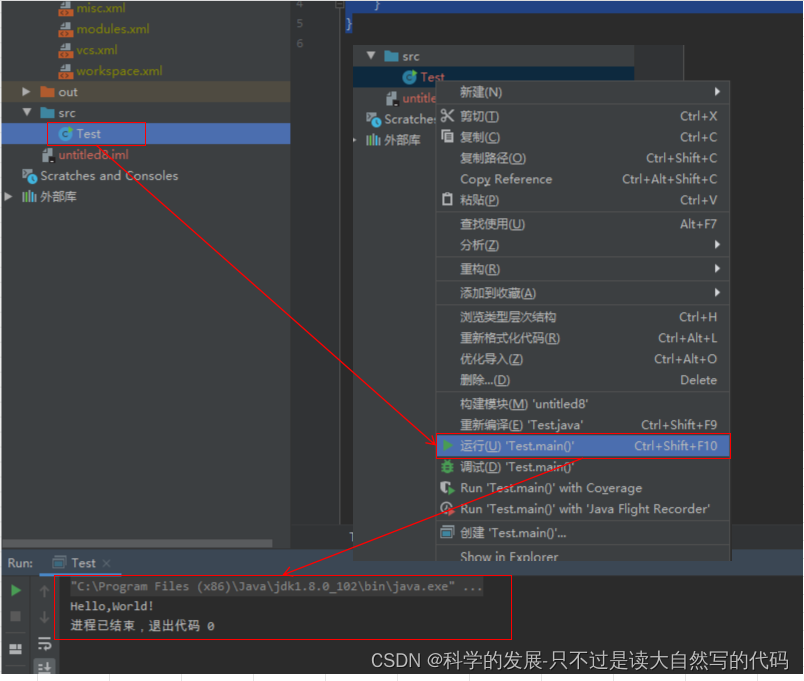Collapse the src folder in left project tree

pos(27,112)
